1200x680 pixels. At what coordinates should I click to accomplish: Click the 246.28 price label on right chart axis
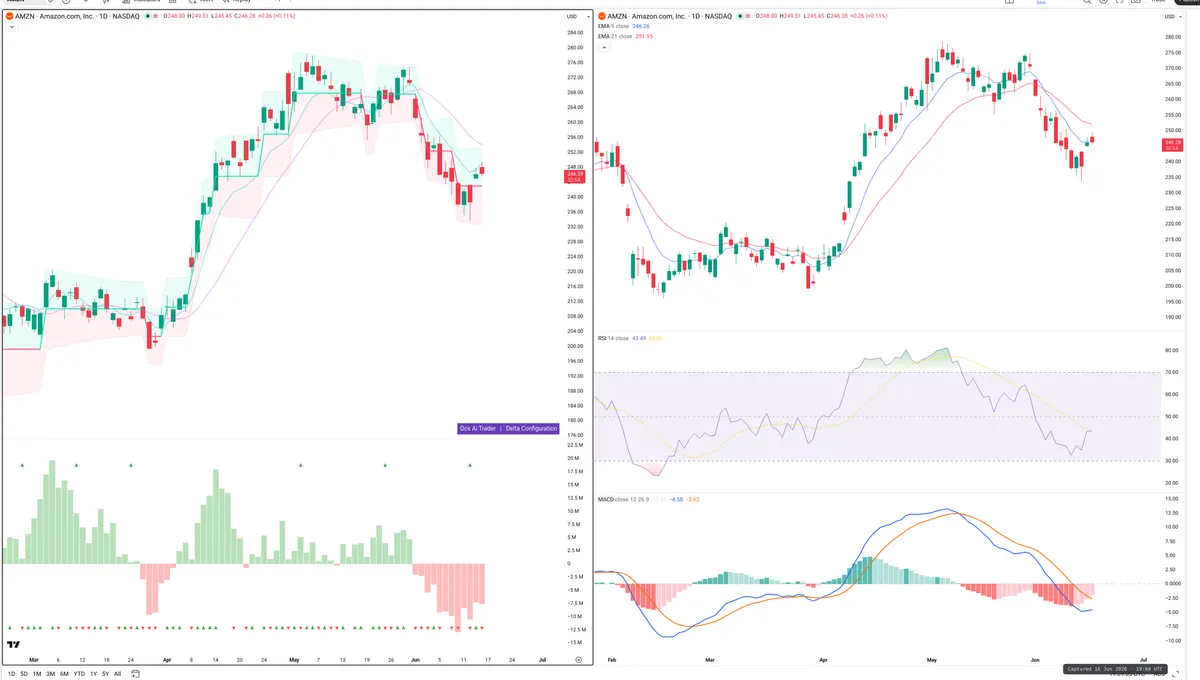click(1173, 144)
